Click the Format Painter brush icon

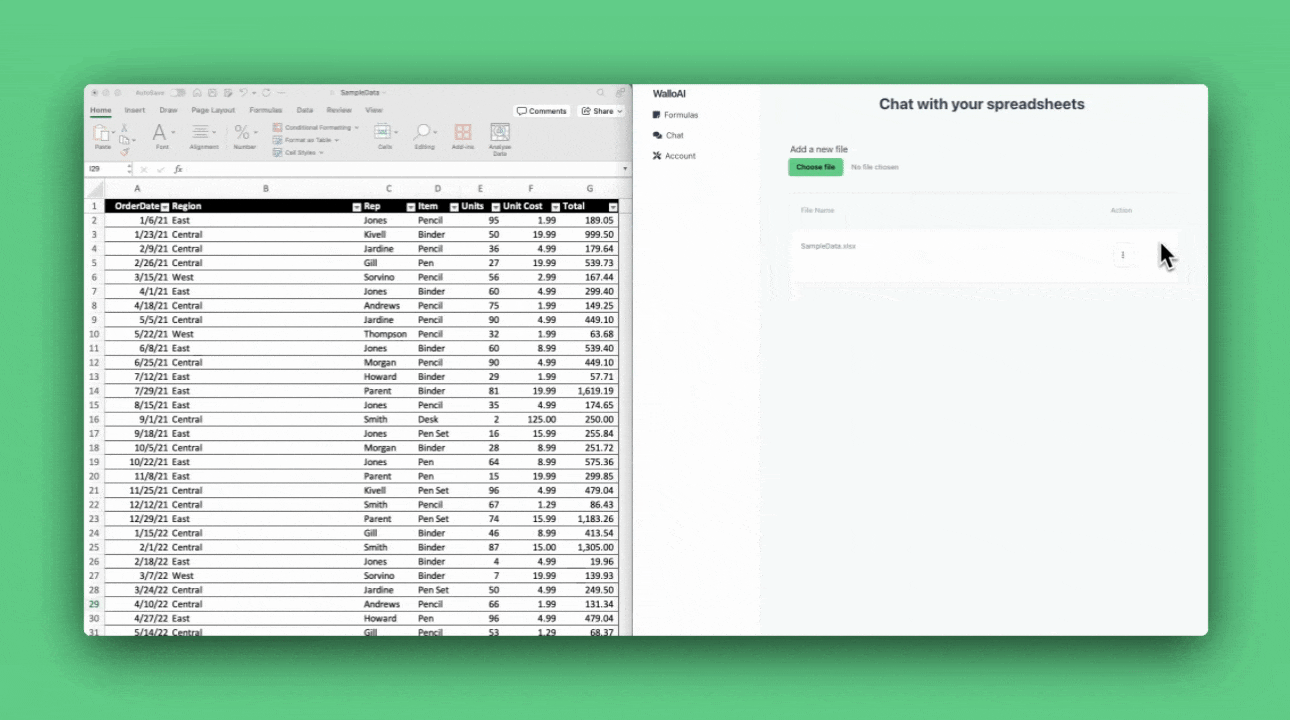tap(125, 153)
